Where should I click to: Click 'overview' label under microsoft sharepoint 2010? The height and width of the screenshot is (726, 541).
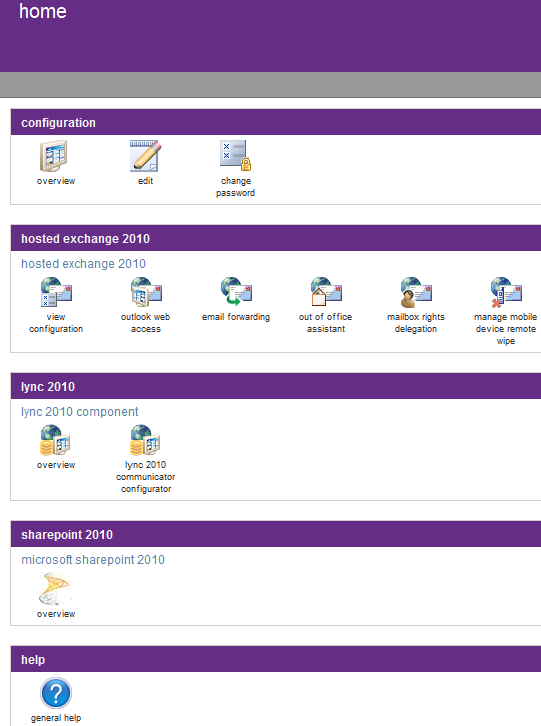[x=56, y=614]
